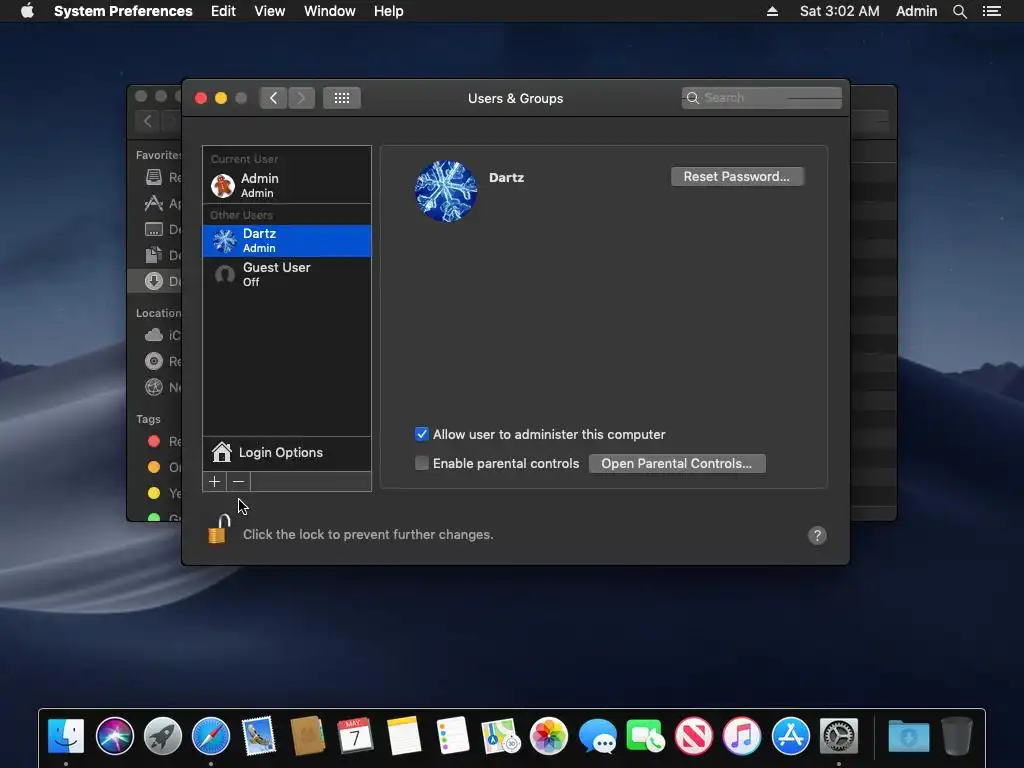This screenshot has width=1024, height=768.
Task: Open News from the Dock
Action: click(694, 735)
